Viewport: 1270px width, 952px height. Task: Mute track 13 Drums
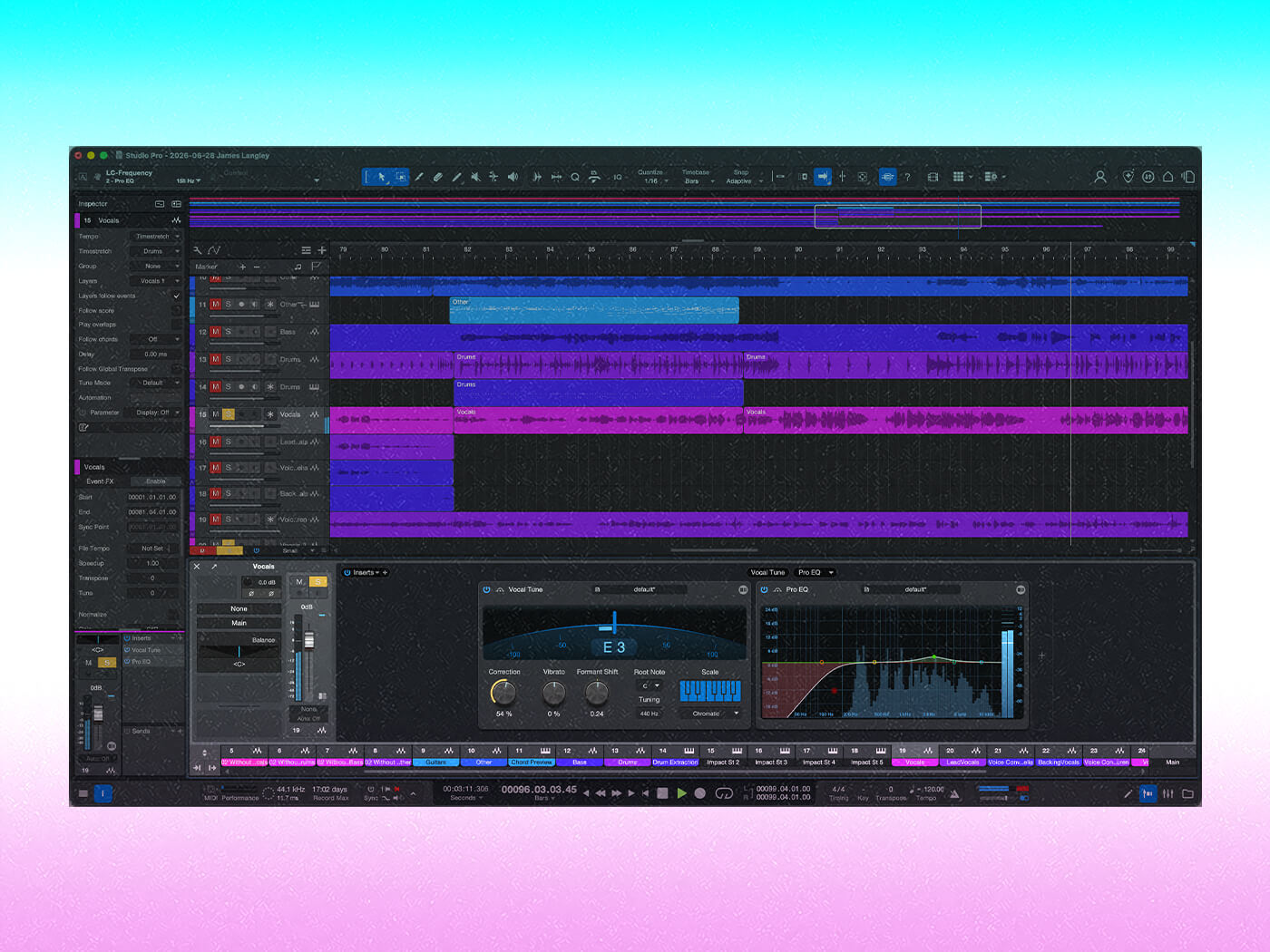[x=215, y=359]
